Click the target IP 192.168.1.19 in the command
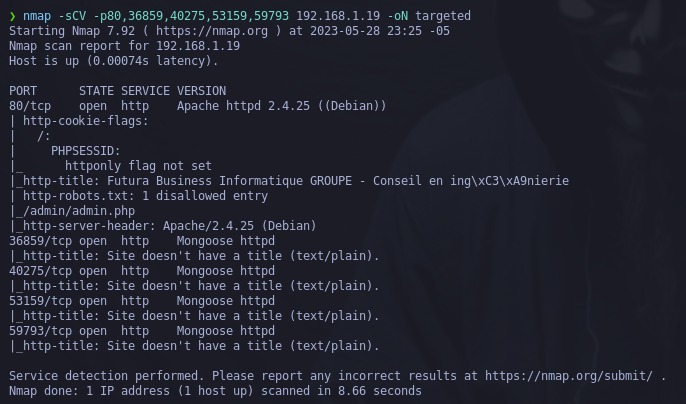This screenshot has height=404, width=686. [x=338, y=16]
